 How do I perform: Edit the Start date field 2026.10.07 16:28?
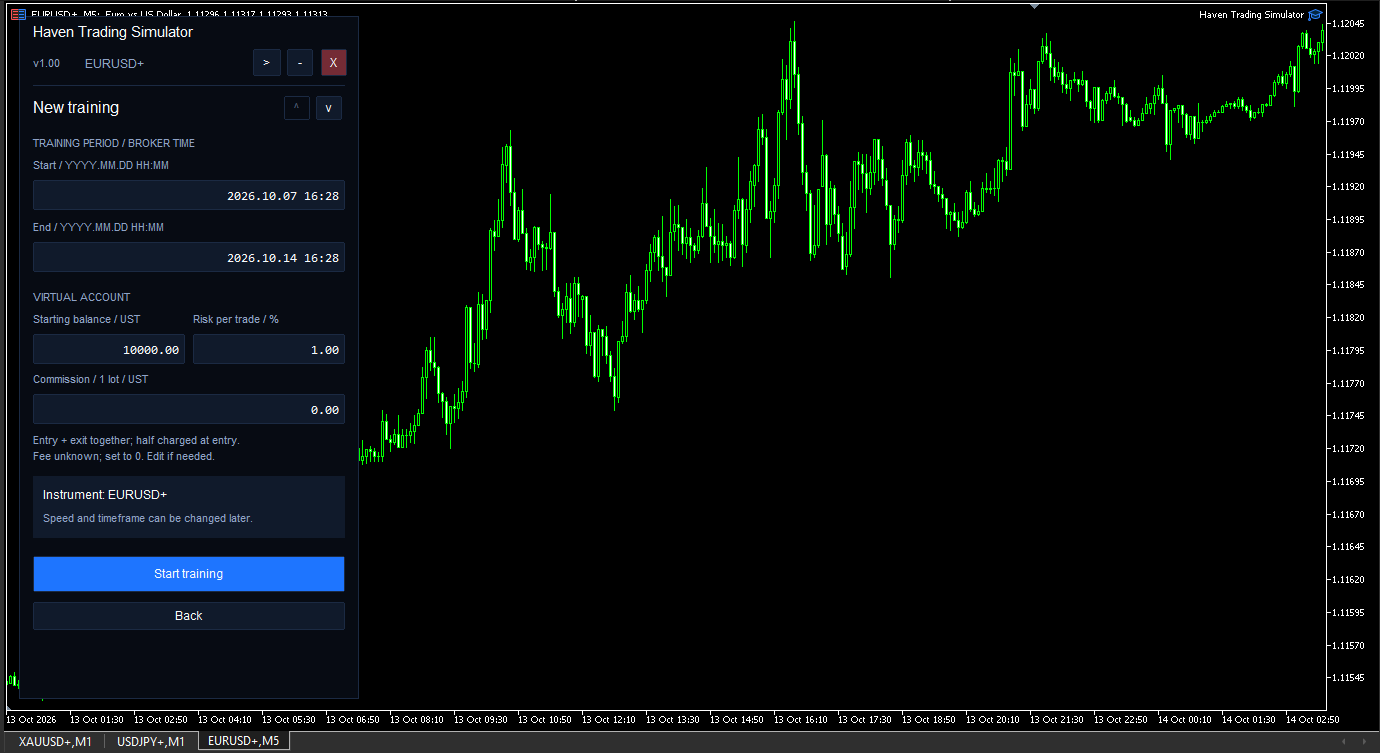(189, 196)
